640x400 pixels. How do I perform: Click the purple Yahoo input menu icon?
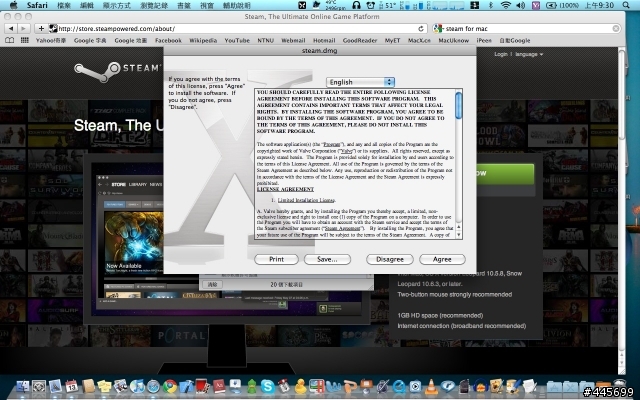coord(536,5)
